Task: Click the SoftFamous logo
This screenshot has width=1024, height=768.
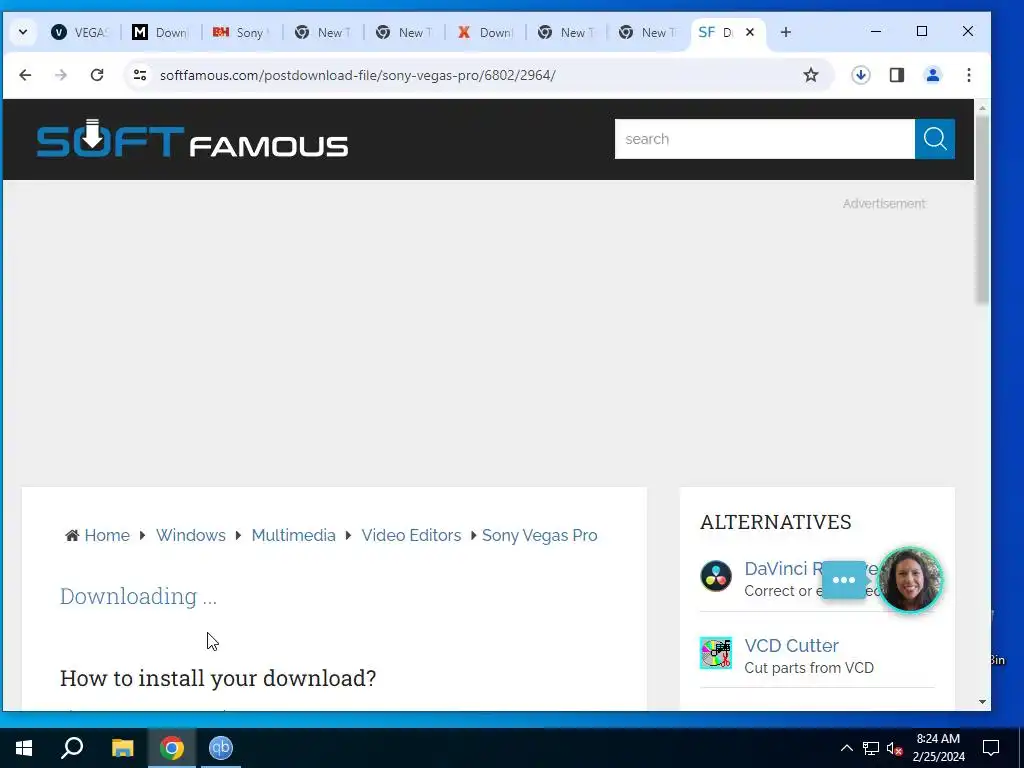Action: point(192,138)
